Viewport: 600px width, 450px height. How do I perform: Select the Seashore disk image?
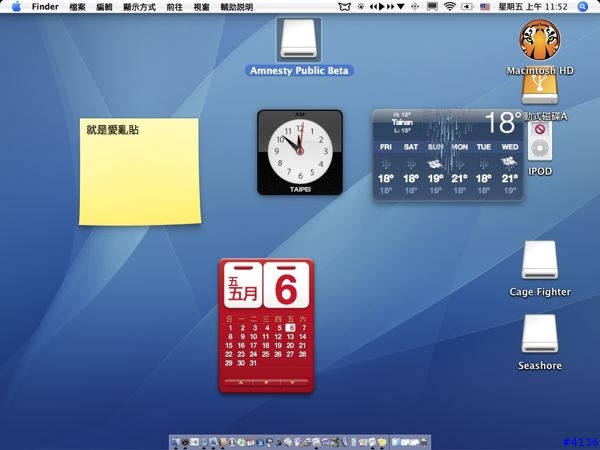[540, 334]
